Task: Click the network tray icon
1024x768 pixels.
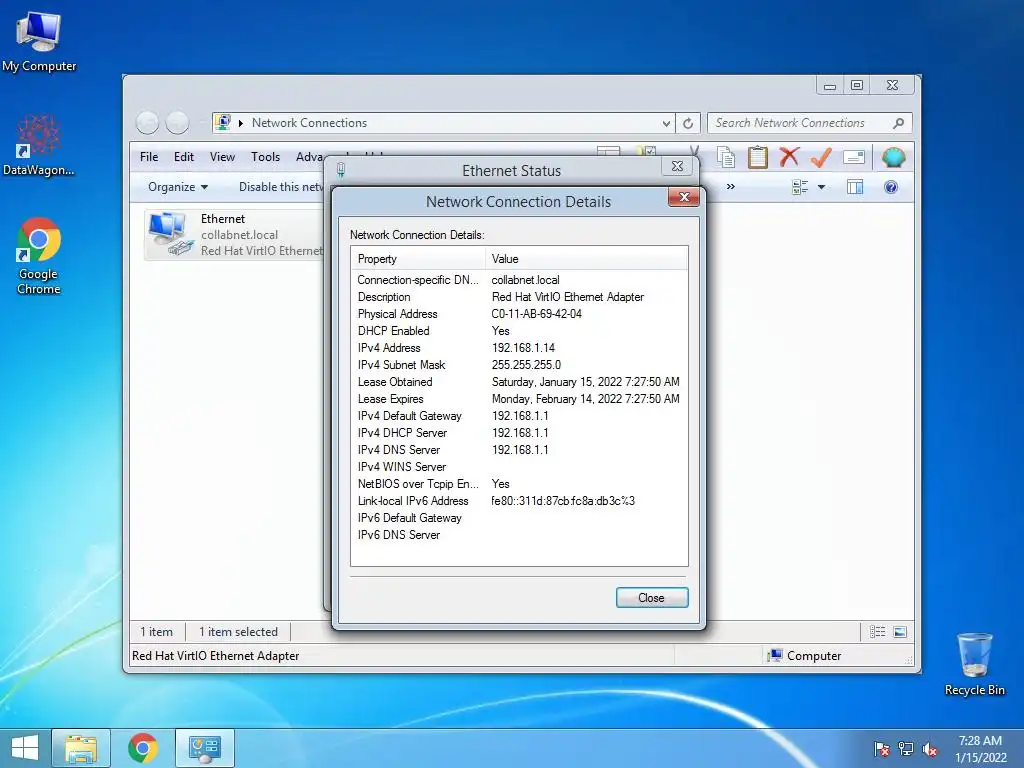Action: pyautogui.click(x=905, y=749)
